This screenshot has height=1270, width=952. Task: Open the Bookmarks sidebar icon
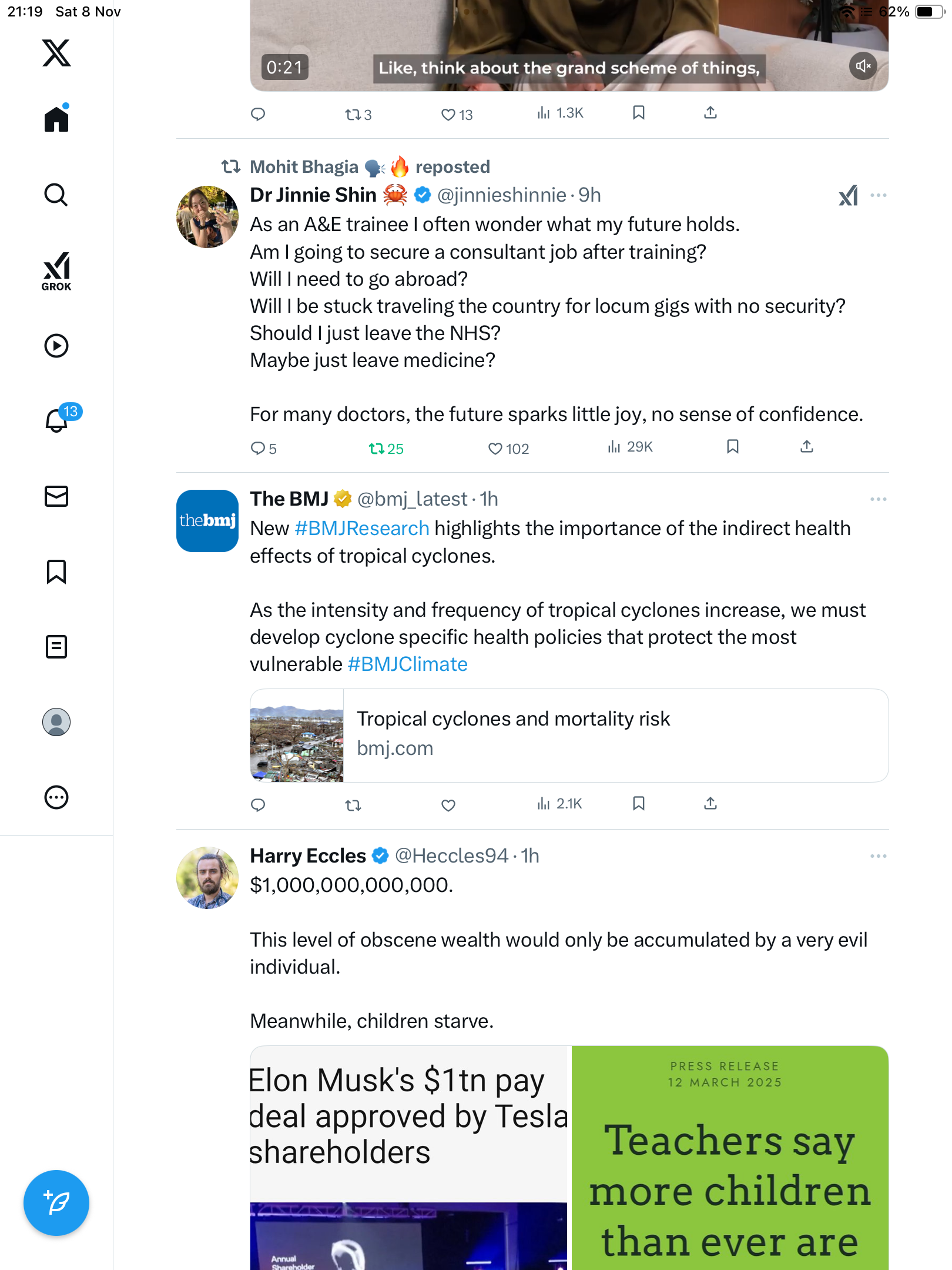(56, 571)
